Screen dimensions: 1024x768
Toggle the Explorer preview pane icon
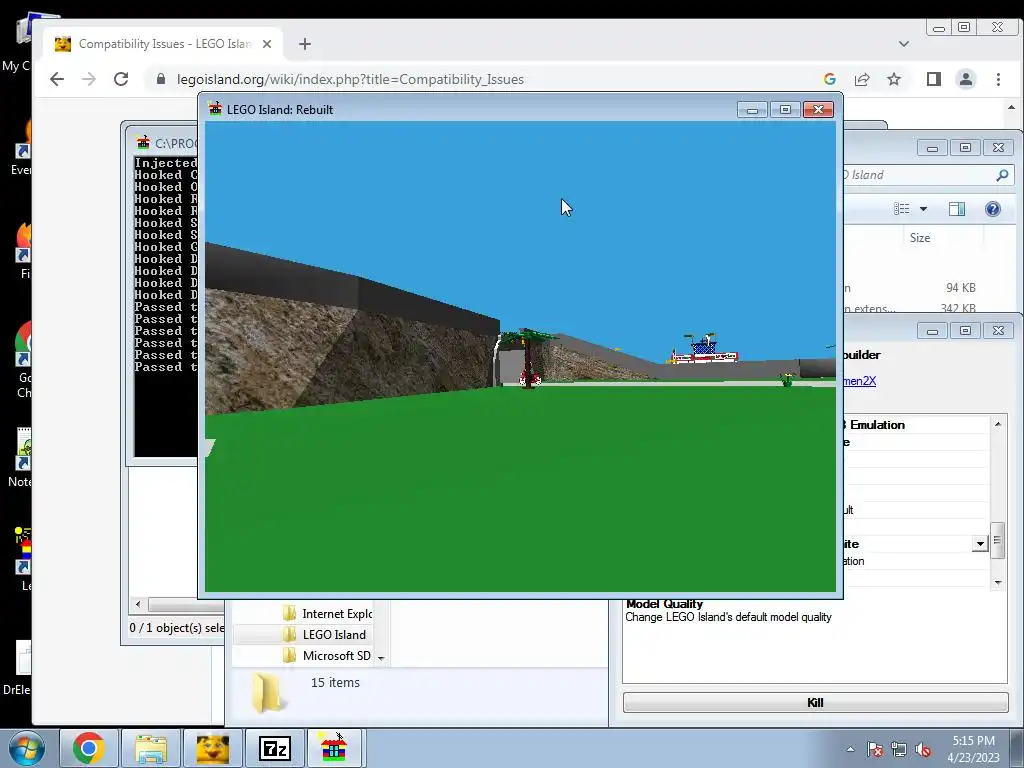[x=957, y=209]
